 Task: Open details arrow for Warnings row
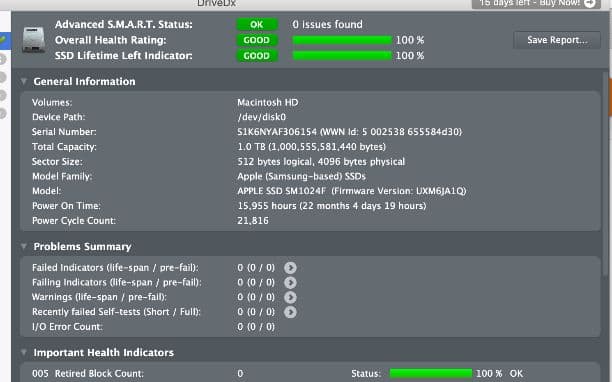pos(290,297)
